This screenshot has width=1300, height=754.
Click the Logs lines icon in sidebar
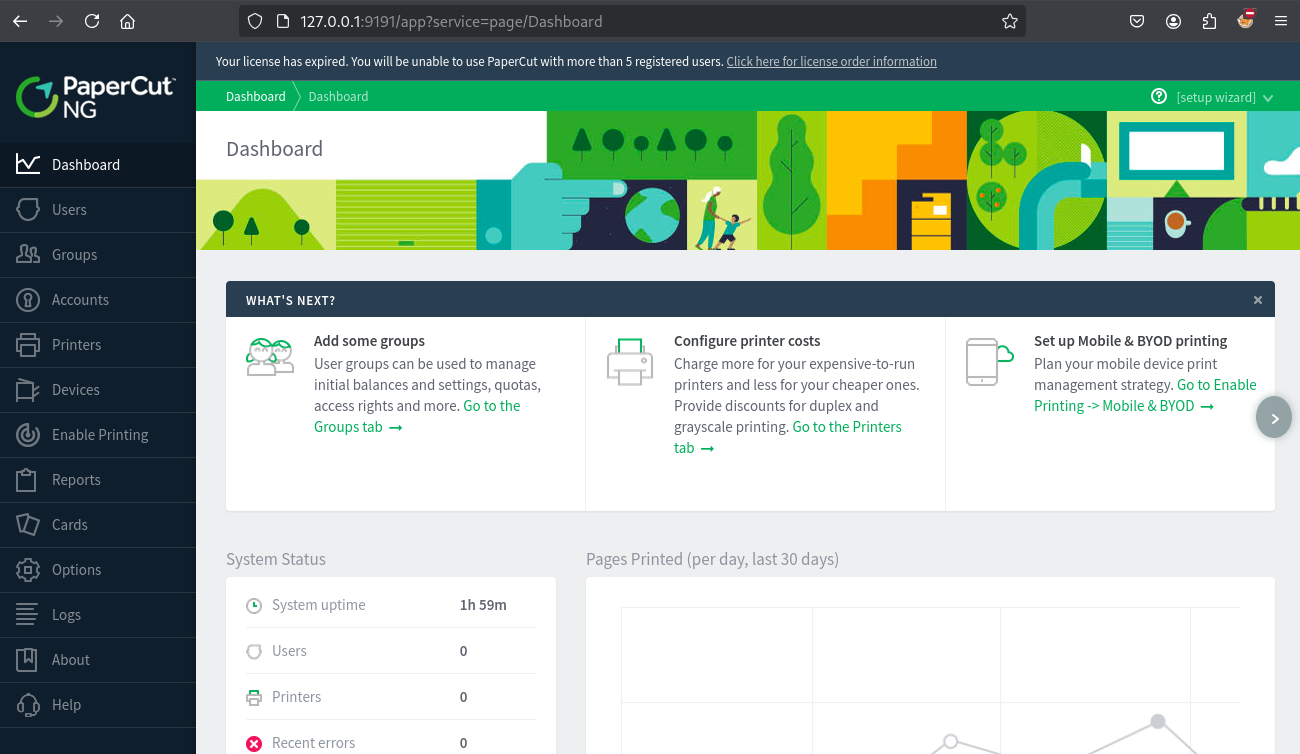pos(28,614)
